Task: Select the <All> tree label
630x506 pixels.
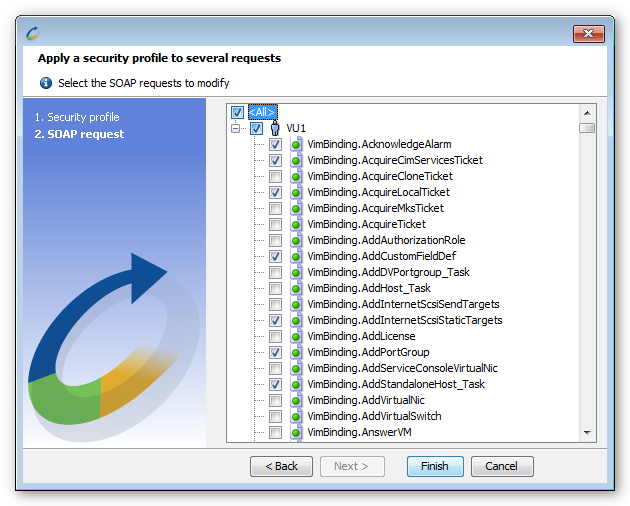Action: (x=262, y=112)
